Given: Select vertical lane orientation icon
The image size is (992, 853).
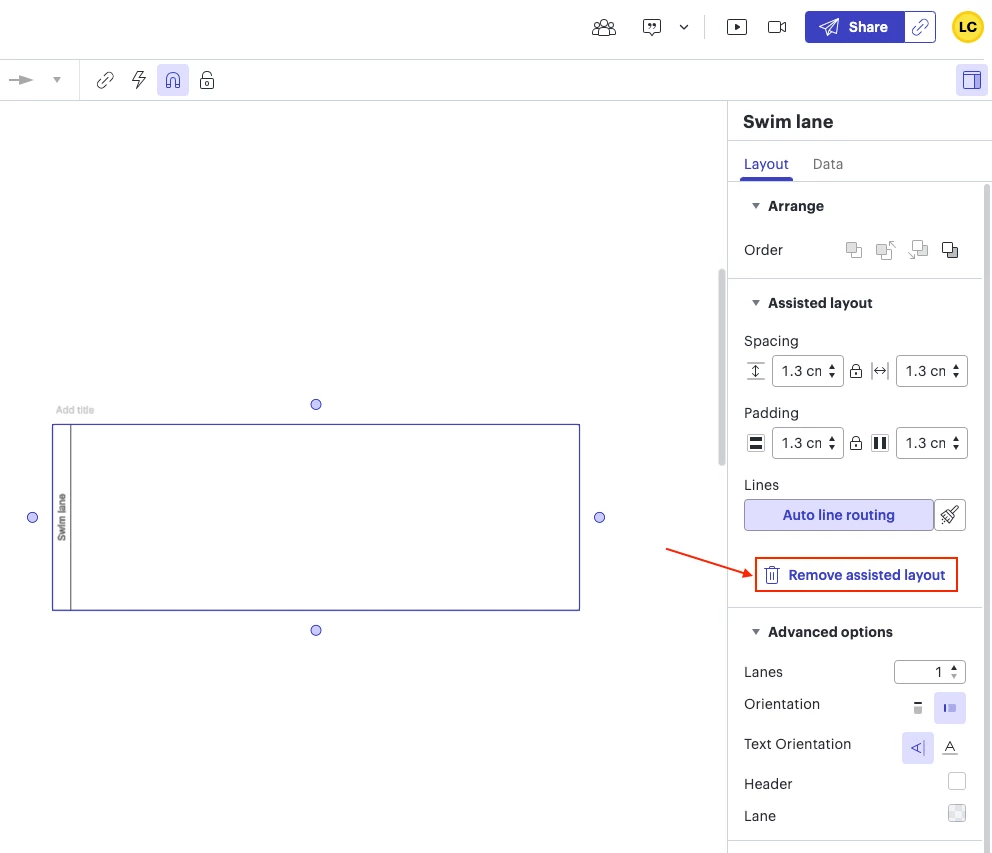Looking at the screenshot, I should [x=917, y=707].
